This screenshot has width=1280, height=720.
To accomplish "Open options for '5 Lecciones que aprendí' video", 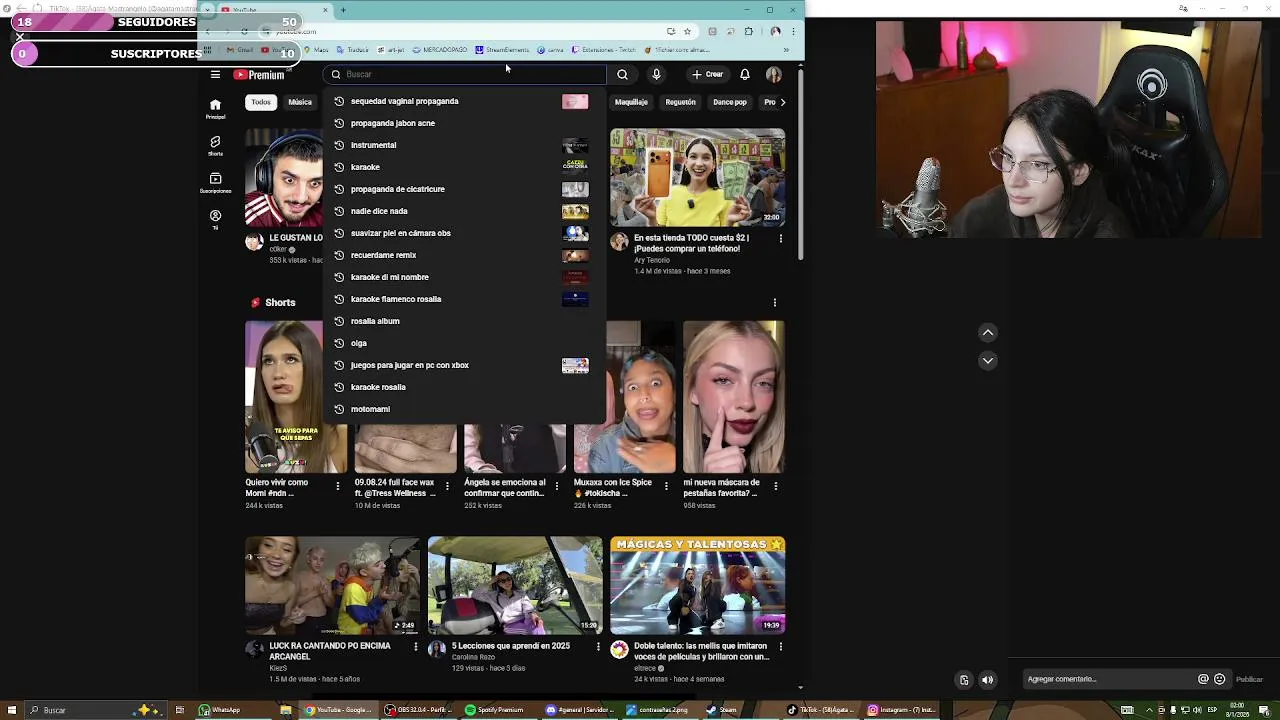I will pos(599,647).
